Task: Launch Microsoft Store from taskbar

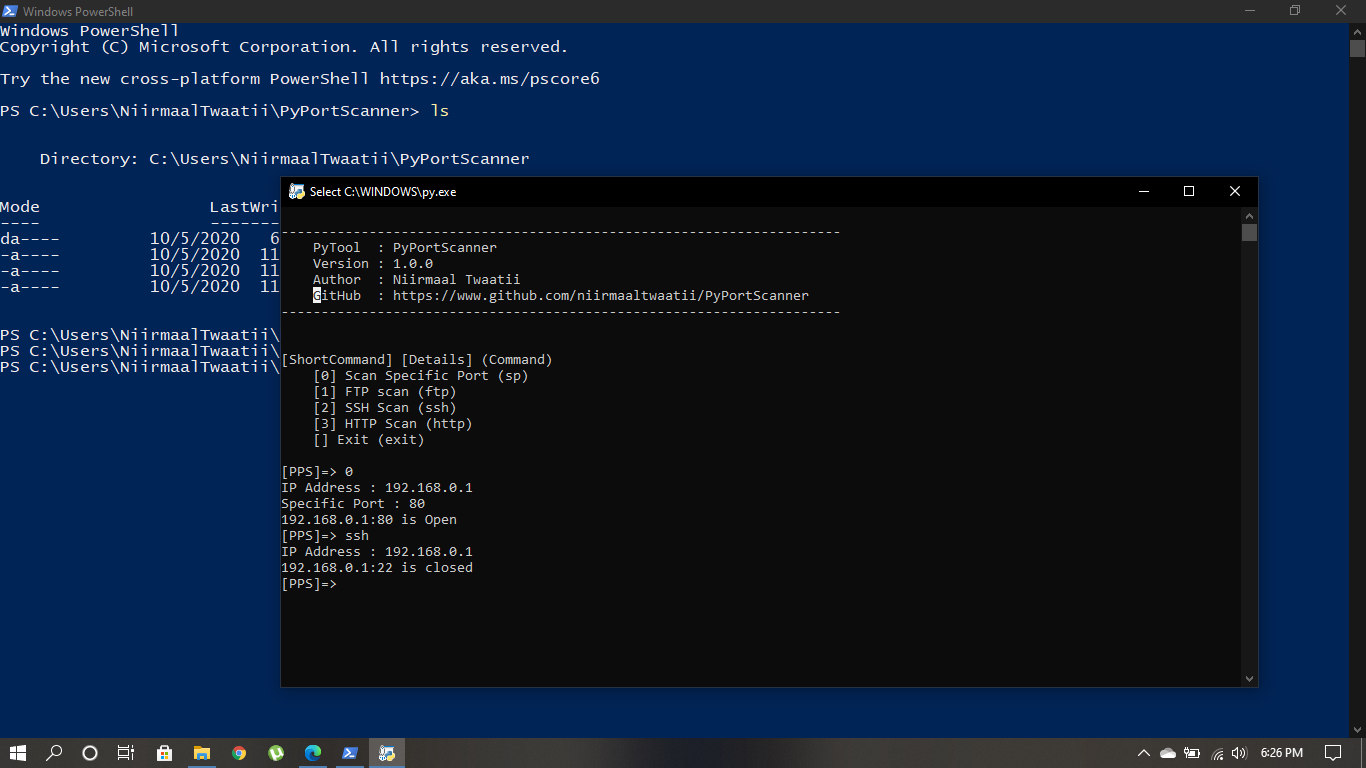Action: (x=165, y=753)
